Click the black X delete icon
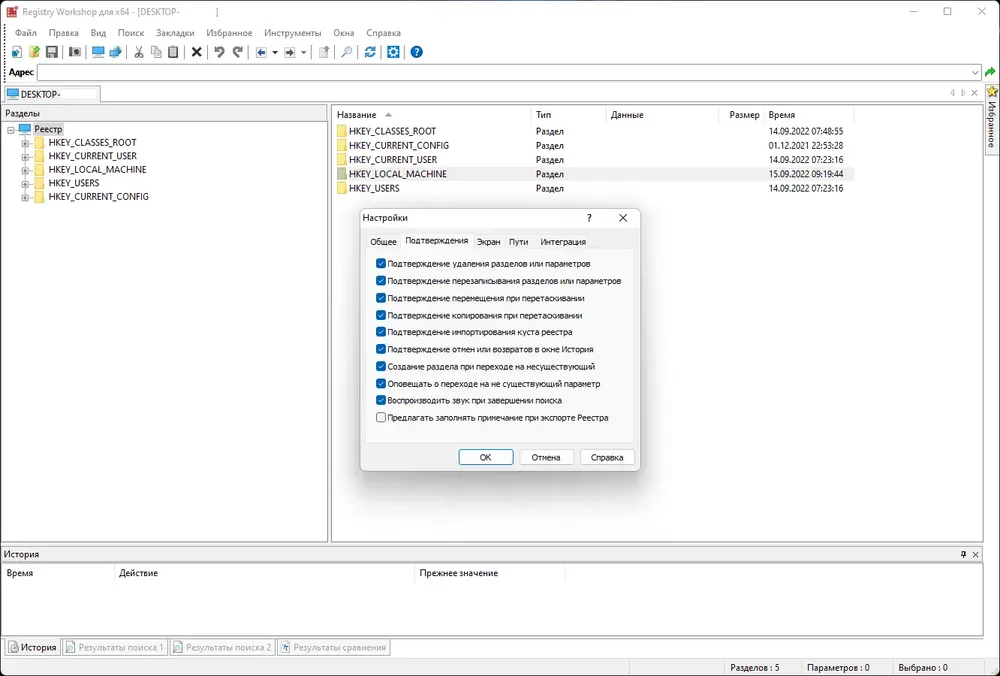This screenshot has width=1000, height=676. coord(196,52)
